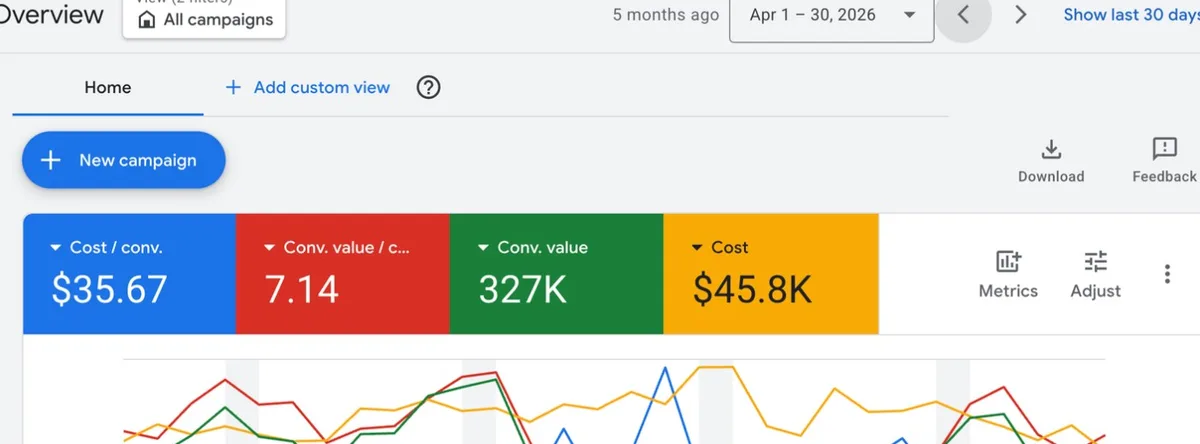Image resolution: width=1200 pixels, height=444 pixels.
Task: Click the $35.67 value
Action: point(109,289)
